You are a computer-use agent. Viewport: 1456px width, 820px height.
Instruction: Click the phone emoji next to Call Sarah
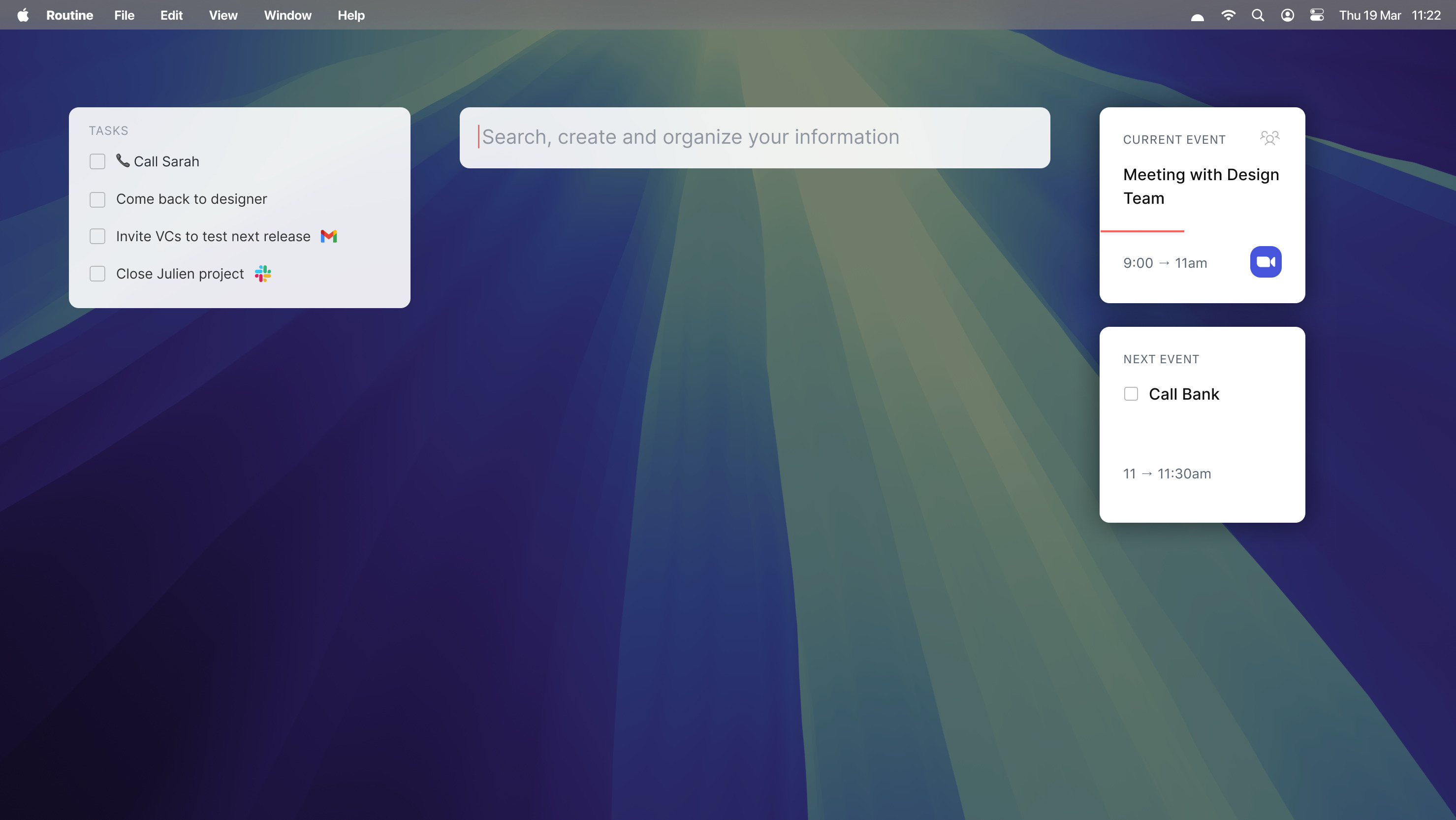(123, 160)
